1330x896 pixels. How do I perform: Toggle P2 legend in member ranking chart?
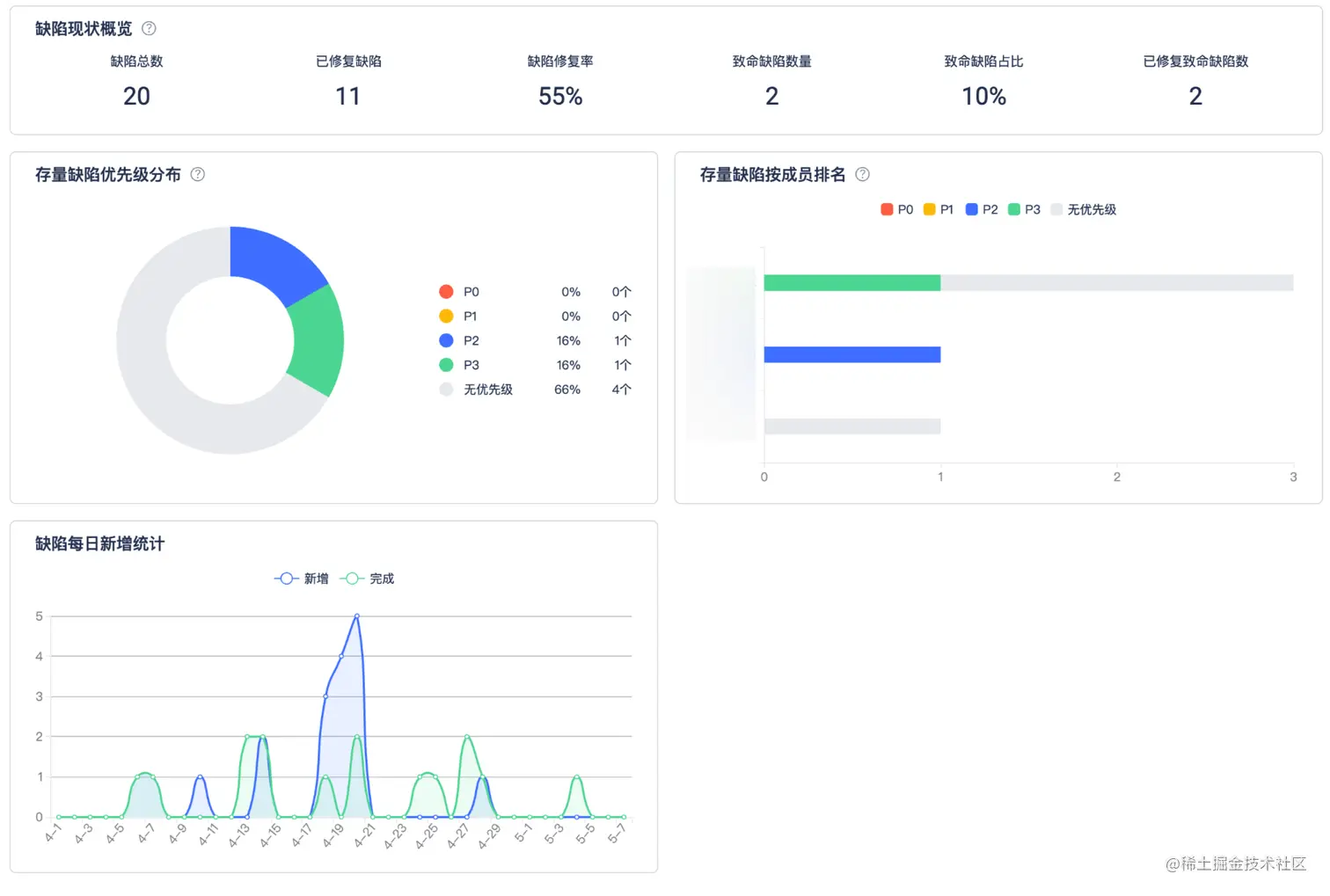pos(982,209)
